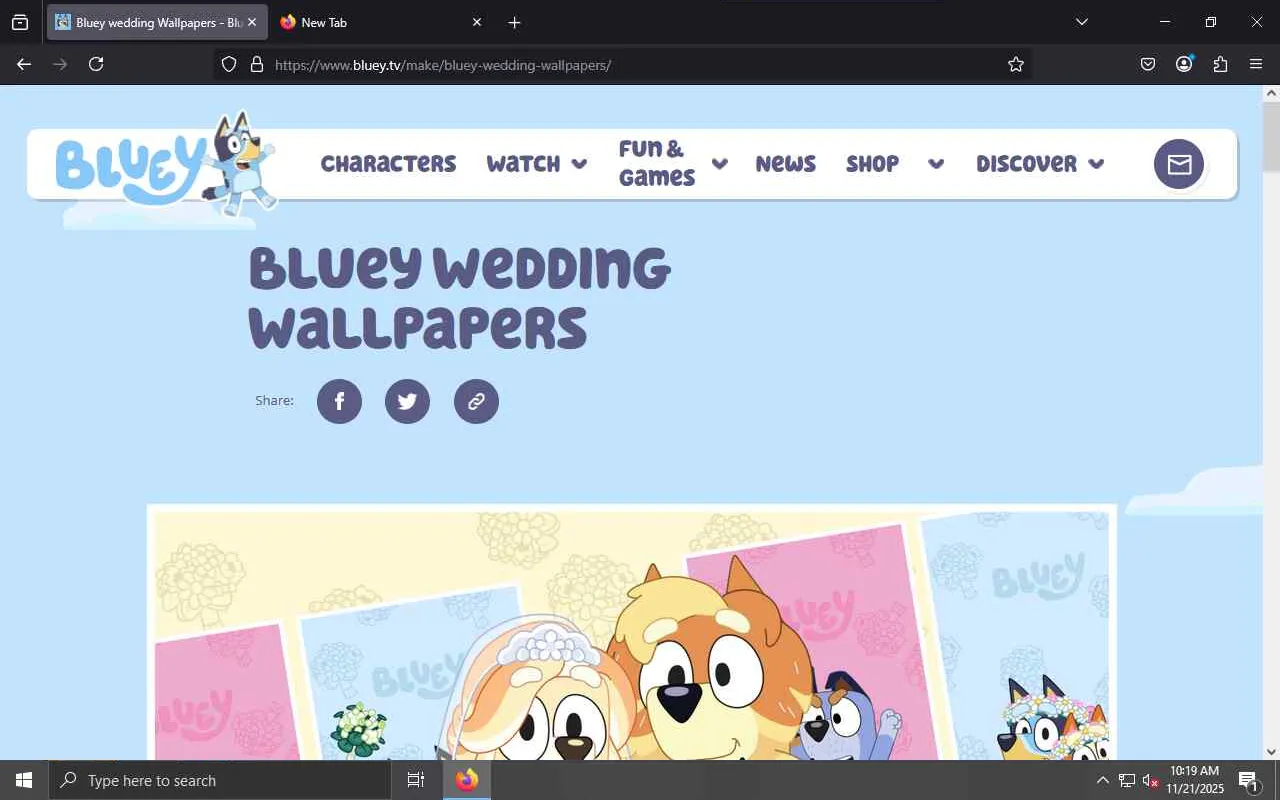Open the News nav item
Screen dimensions: 1280x800
pyautogui.click(x=785, y=164)
